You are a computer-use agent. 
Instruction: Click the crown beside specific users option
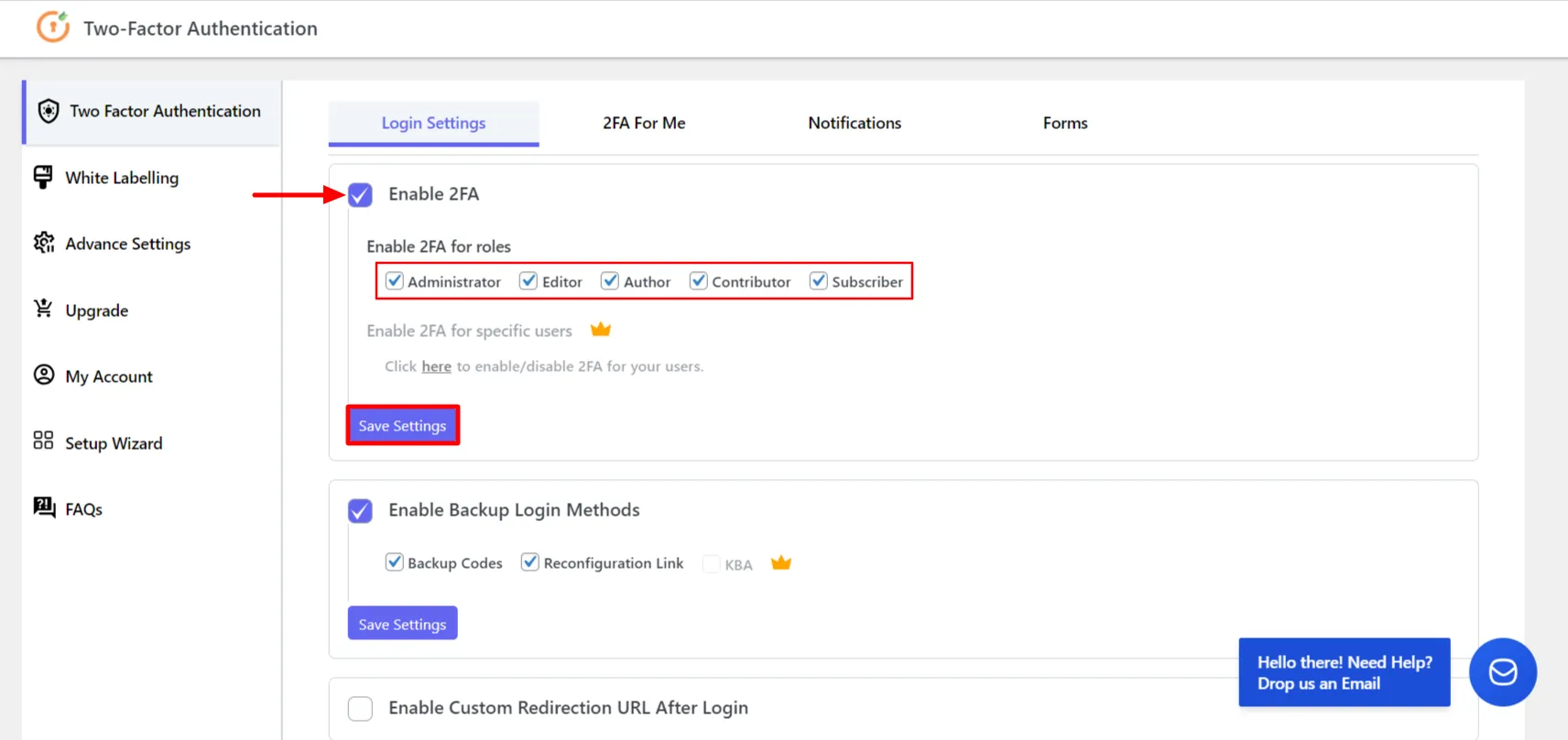click(x=600, y=330)
